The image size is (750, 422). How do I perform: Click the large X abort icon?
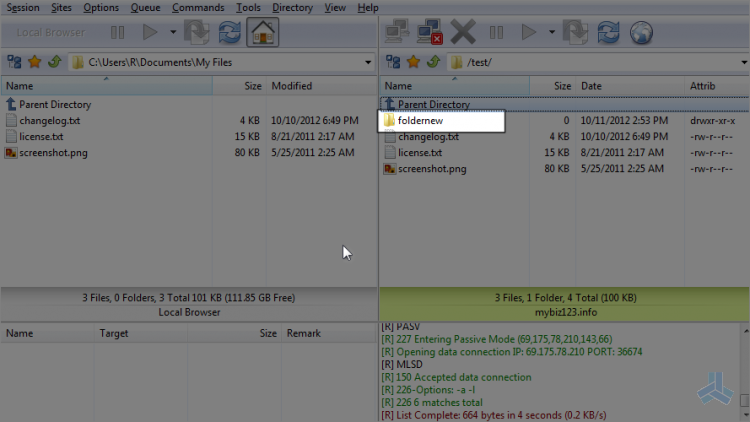pyautogui.click(x=463, y=32)
